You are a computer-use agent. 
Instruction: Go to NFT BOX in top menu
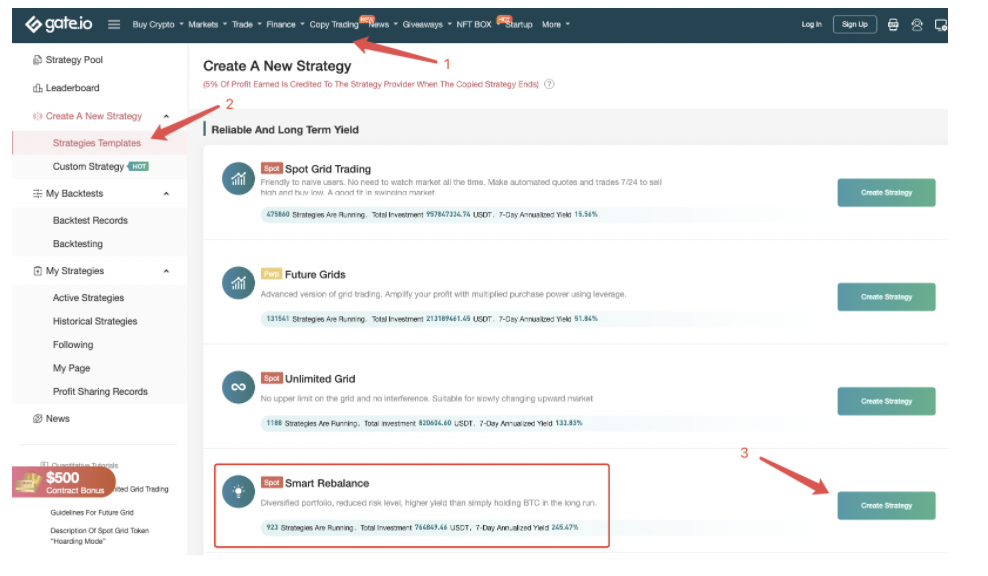point(474,25)
